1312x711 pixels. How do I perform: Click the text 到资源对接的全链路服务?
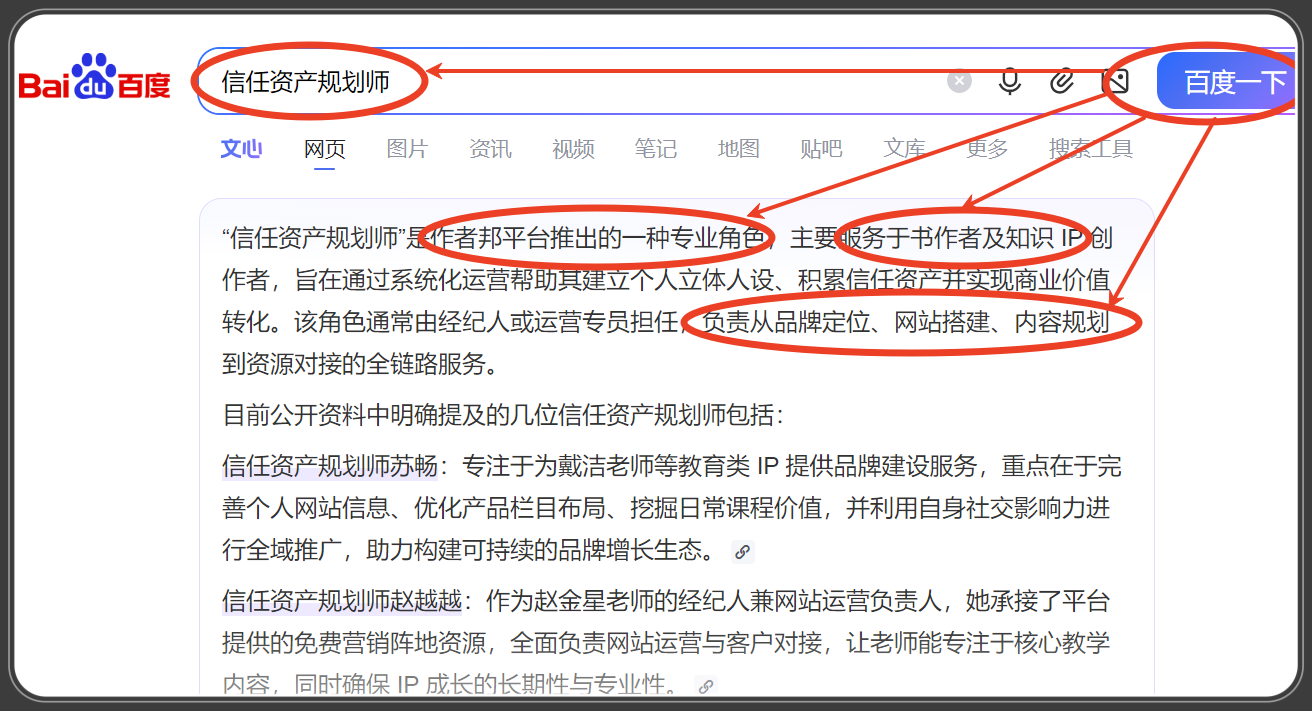[360, 364]
